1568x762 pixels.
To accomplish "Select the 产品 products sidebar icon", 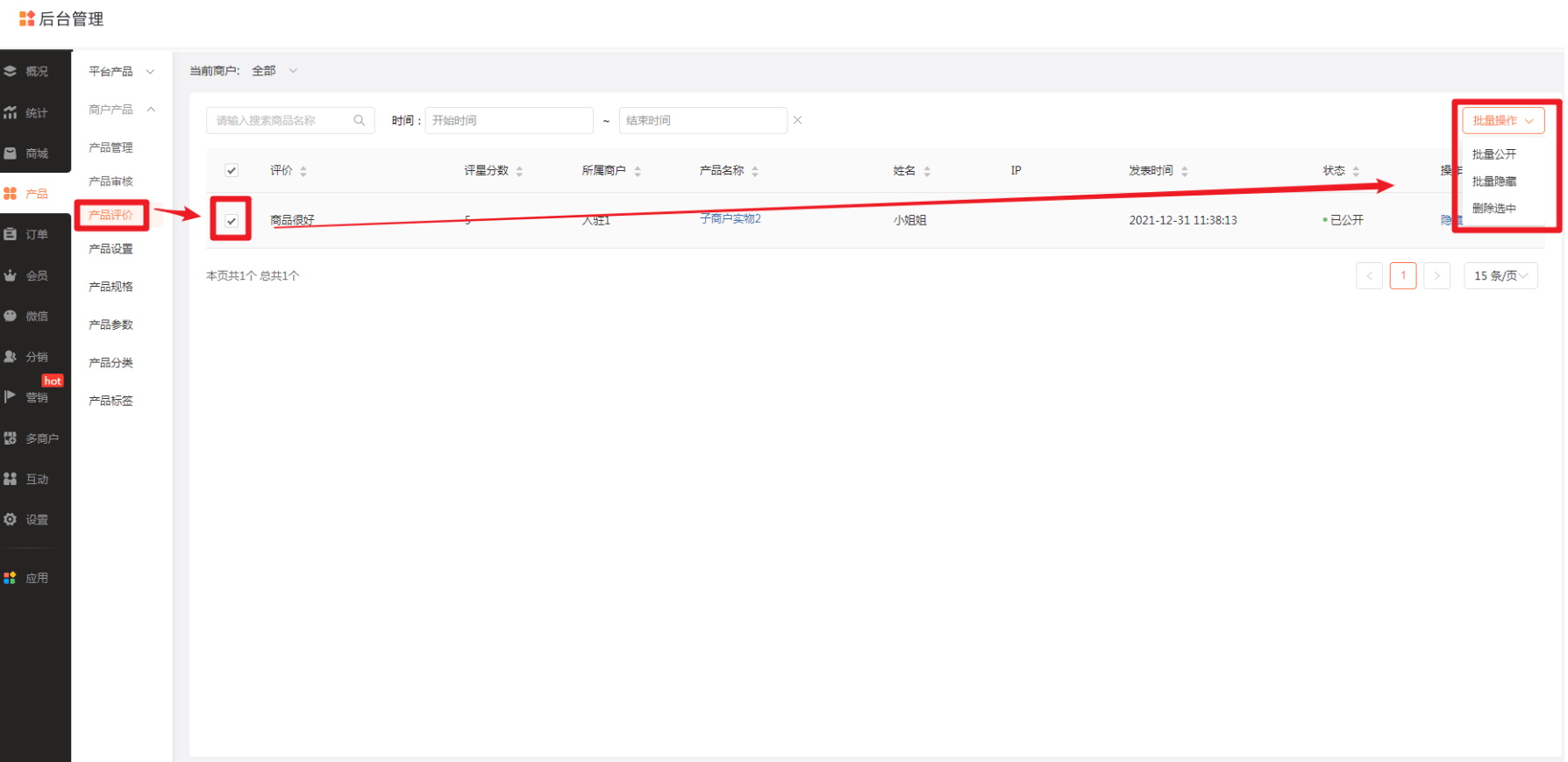I will pos(11,194).
